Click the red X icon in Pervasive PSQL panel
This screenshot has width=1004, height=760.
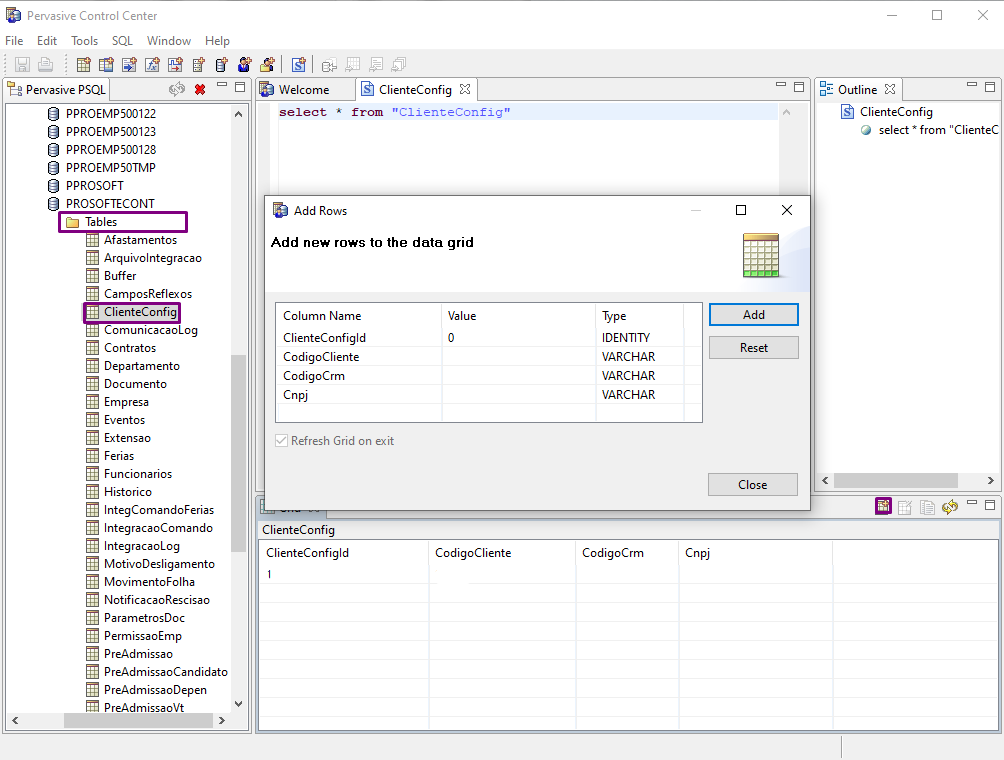pos(200,89)
